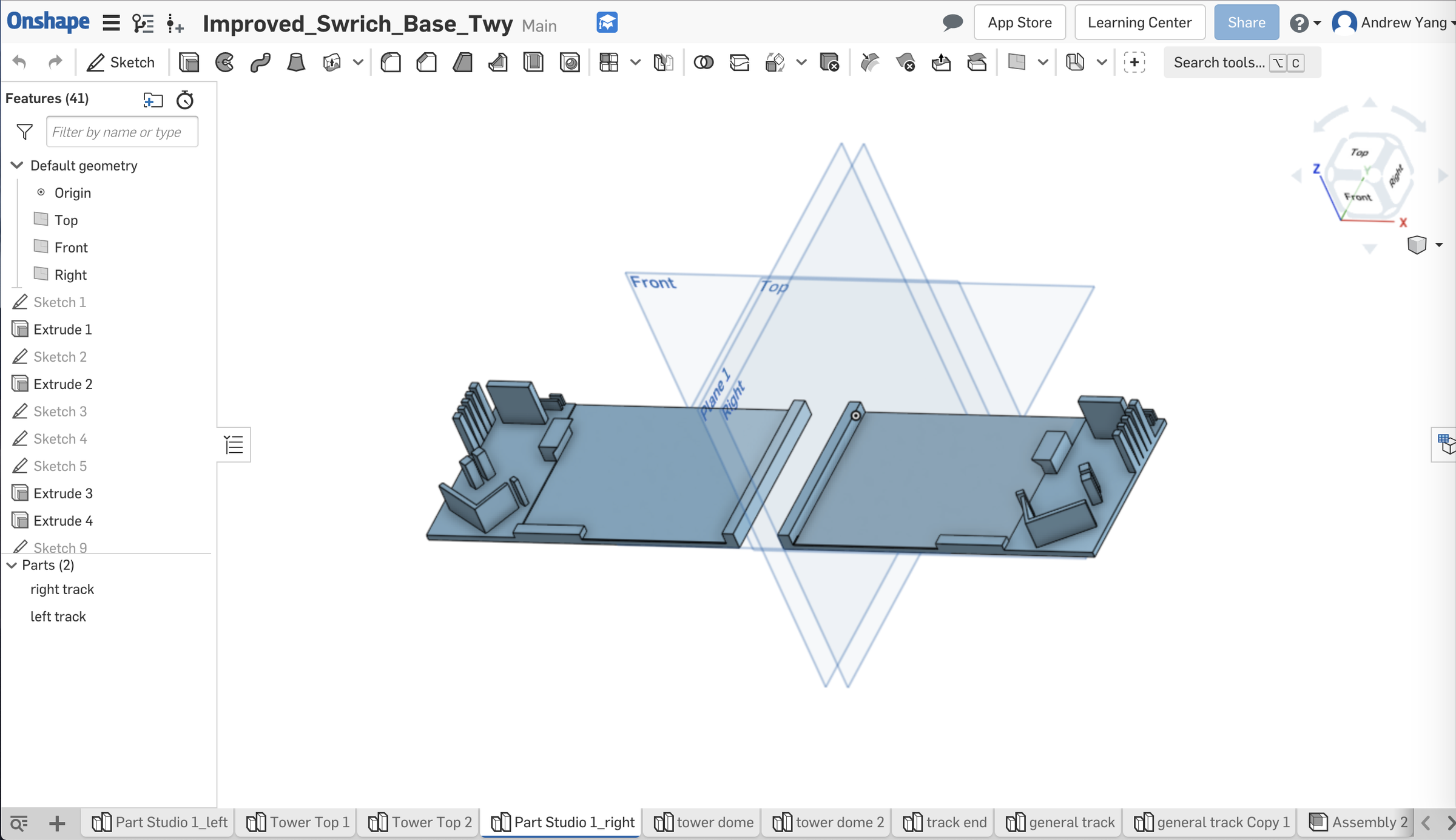Screen dimensions: 1456x840
Task: Select the Extrude tool
Action: (189, 62)
